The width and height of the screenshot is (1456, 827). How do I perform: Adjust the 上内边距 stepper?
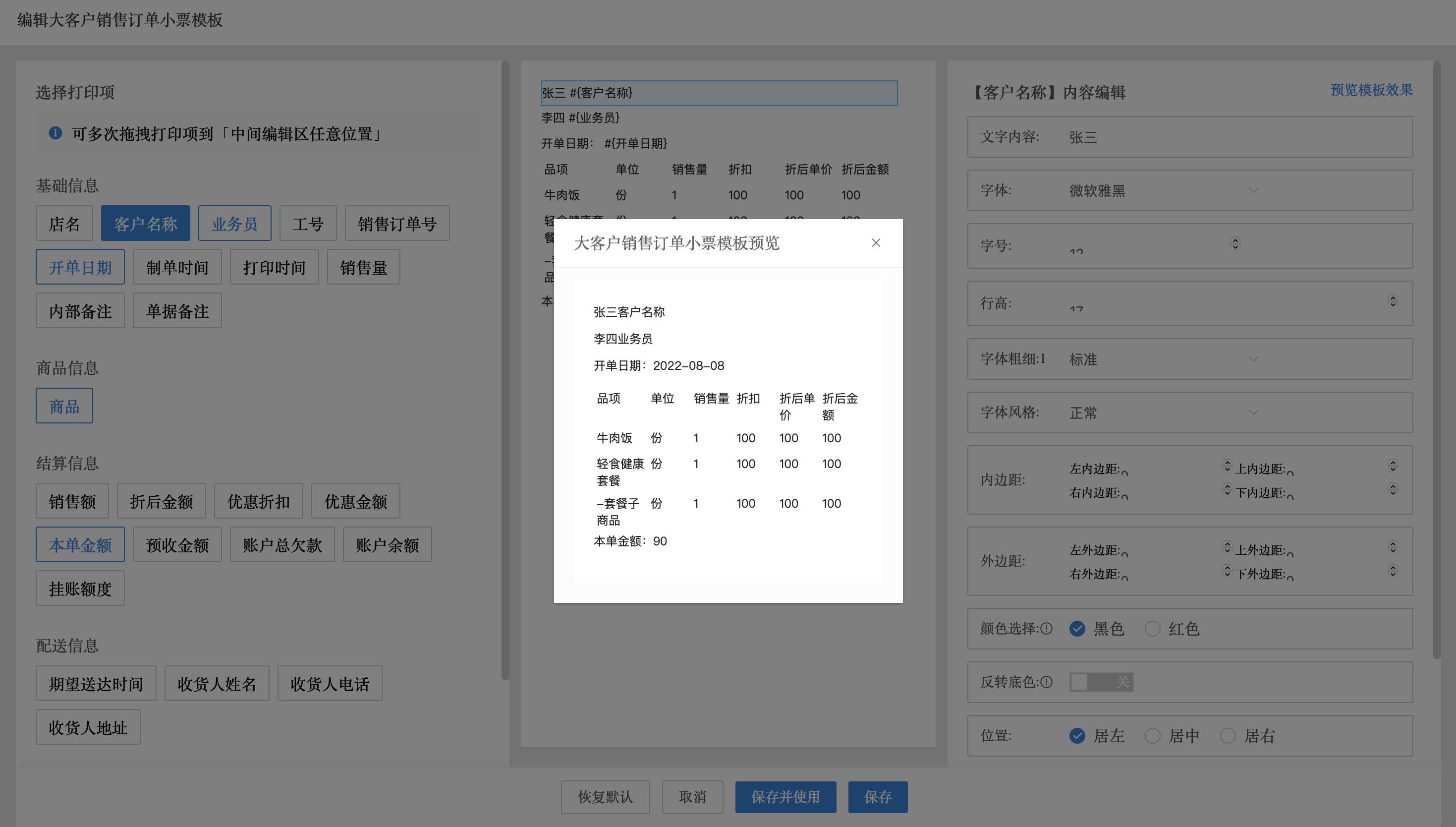1393,466
